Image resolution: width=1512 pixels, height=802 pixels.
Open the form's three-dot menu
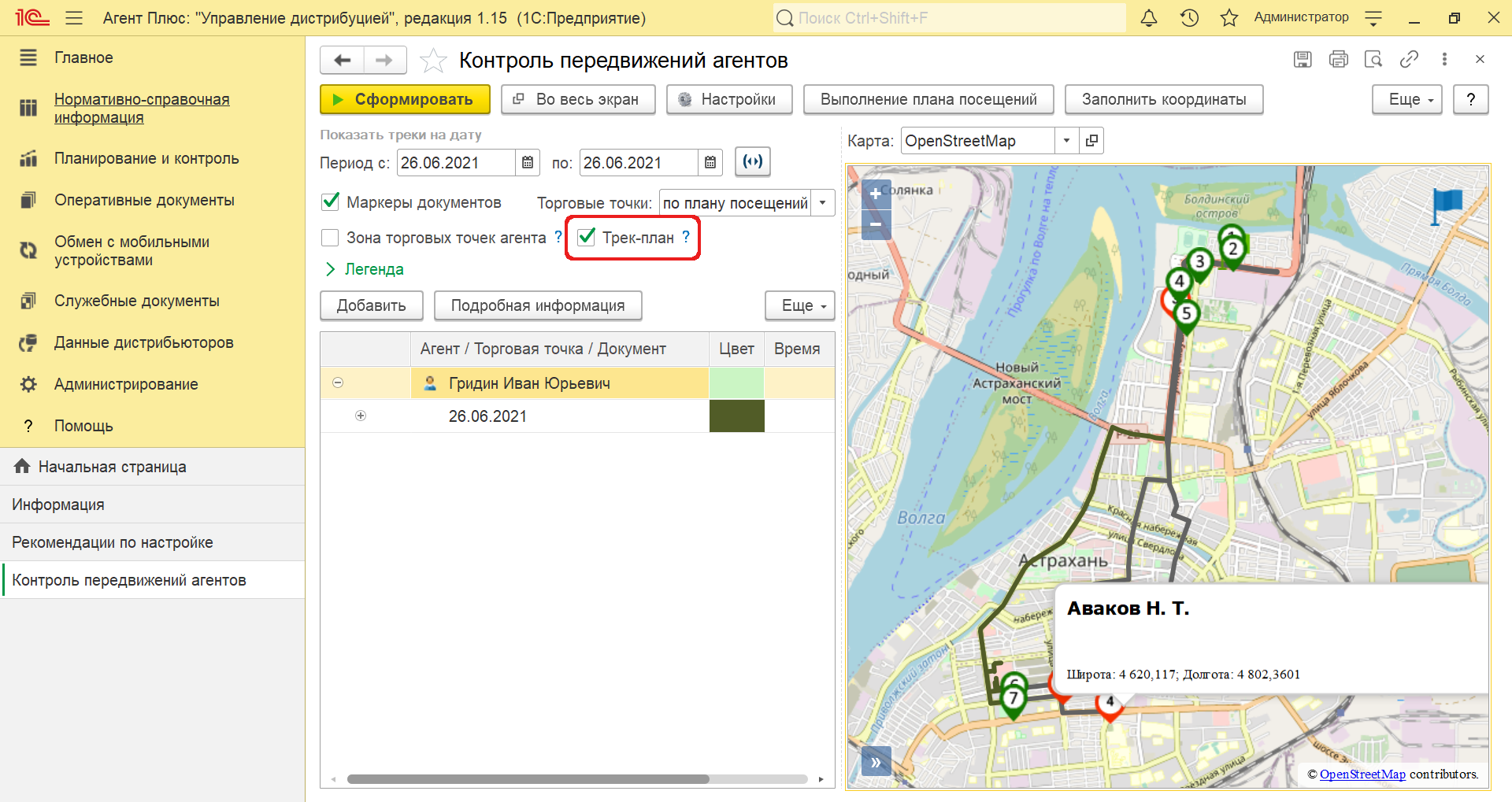tap(1444, 59)
